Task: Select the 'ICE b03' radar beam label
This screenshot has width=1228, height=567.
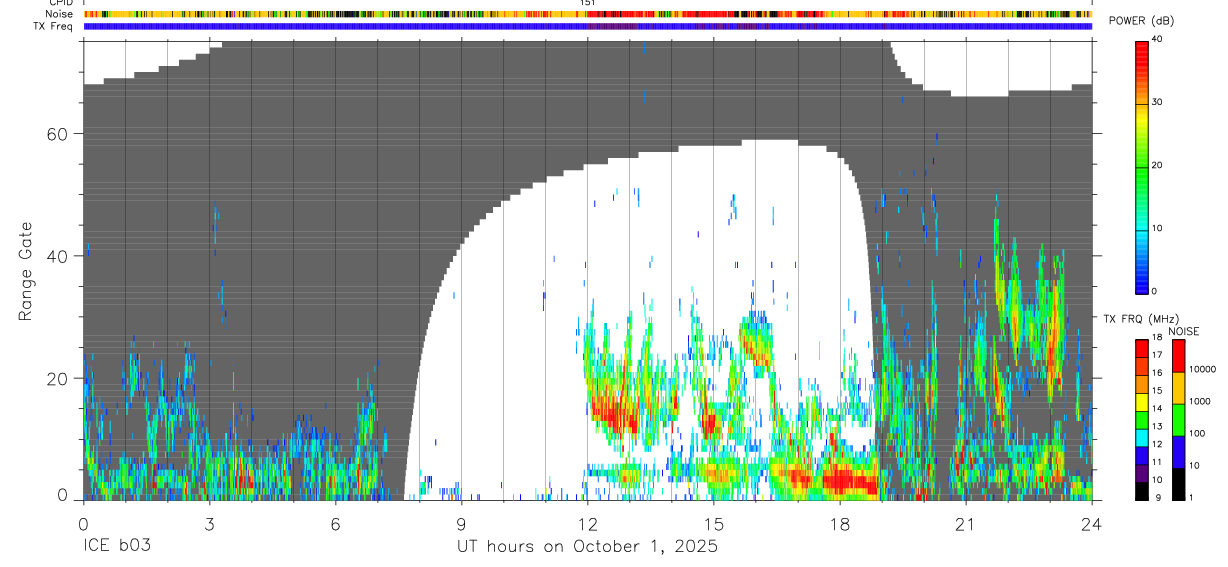Action: pyautogui.click(x=115, y=547)
